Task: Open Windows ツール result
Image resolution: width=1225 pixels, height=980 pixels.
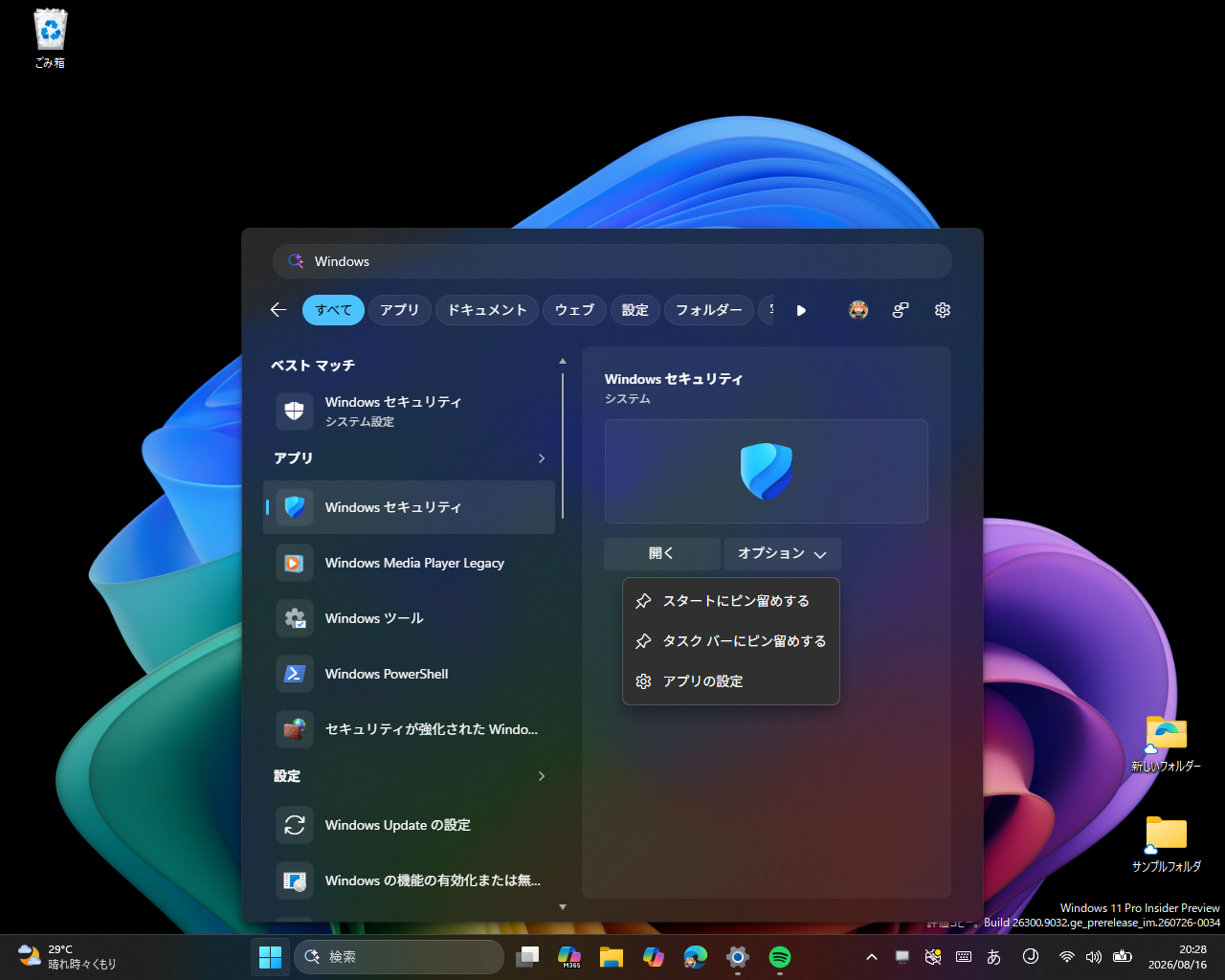Action: (x=410, y=618)
